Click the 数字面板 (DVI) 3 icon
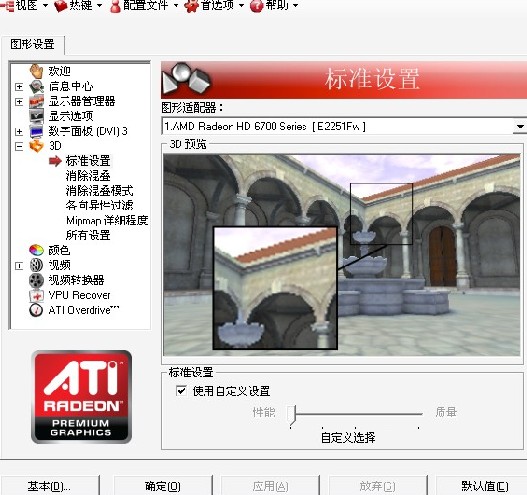Image resolution: width=527 pixels, height=495 pixels. (36, 131)
